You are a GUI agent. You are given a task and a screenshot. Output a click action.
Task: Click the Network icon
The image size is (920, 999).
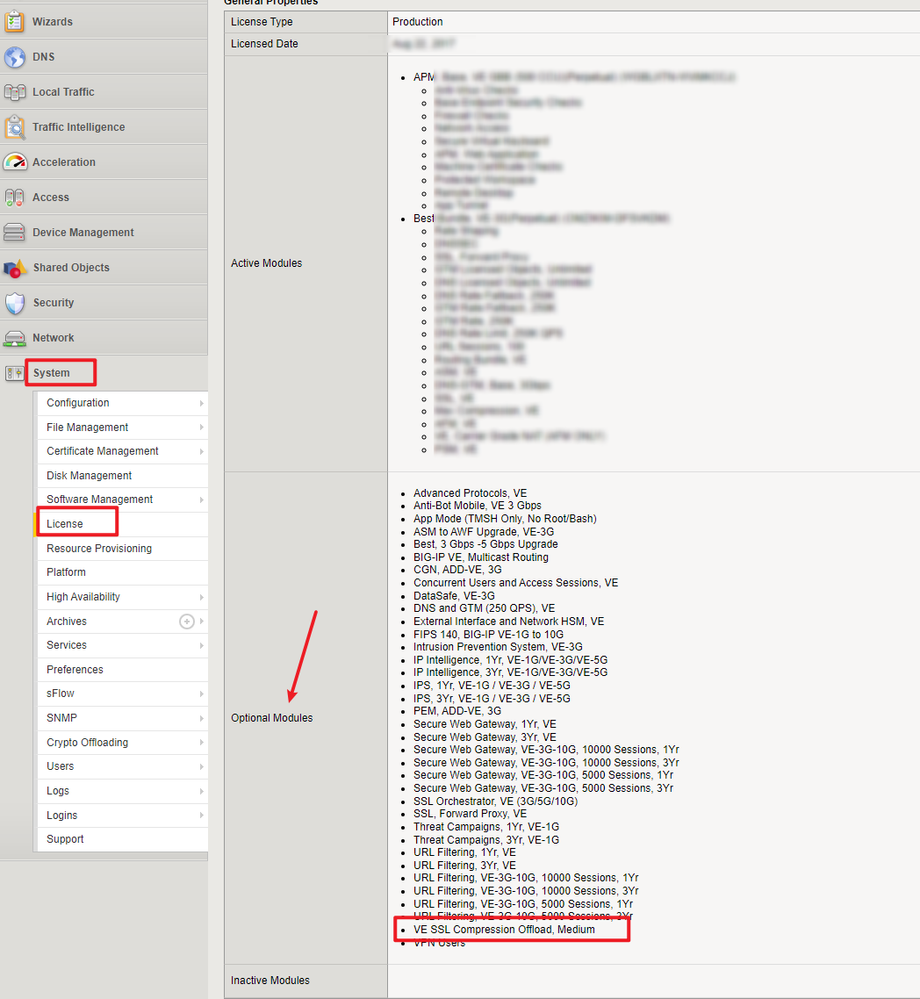click(x=14, y=338)
